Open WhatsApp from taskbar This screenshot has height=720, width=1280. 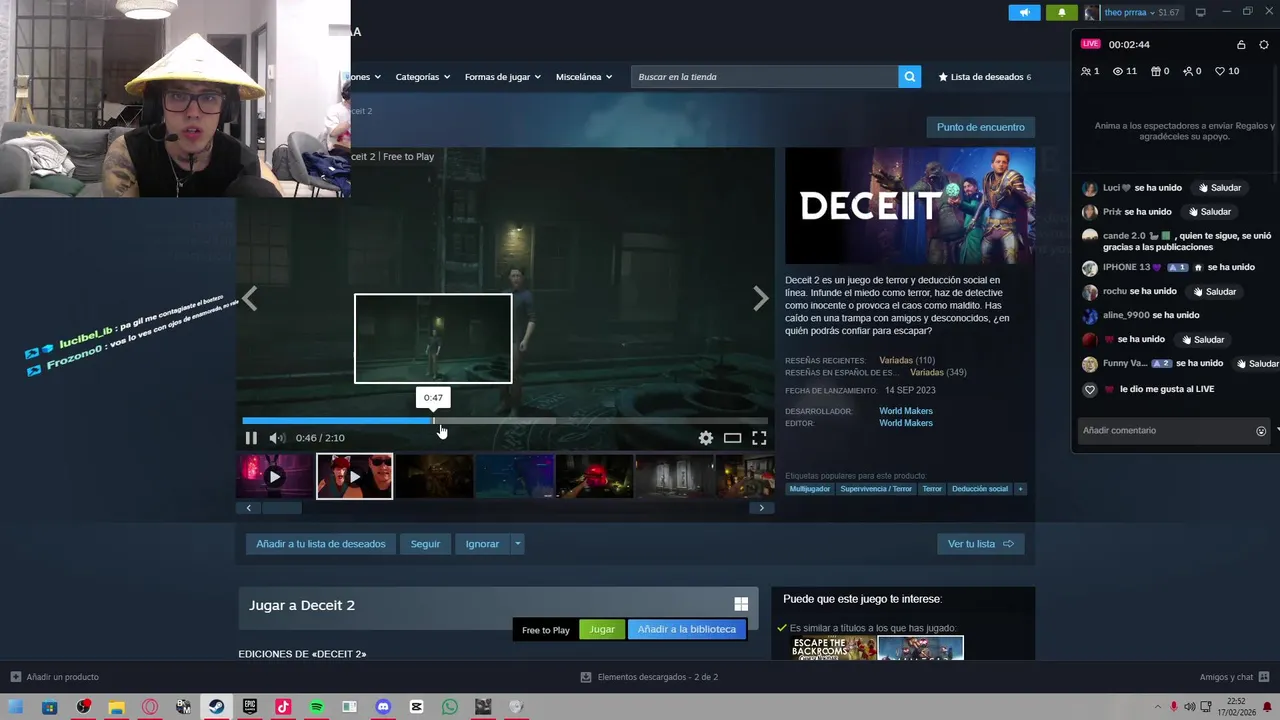[450, 707]
